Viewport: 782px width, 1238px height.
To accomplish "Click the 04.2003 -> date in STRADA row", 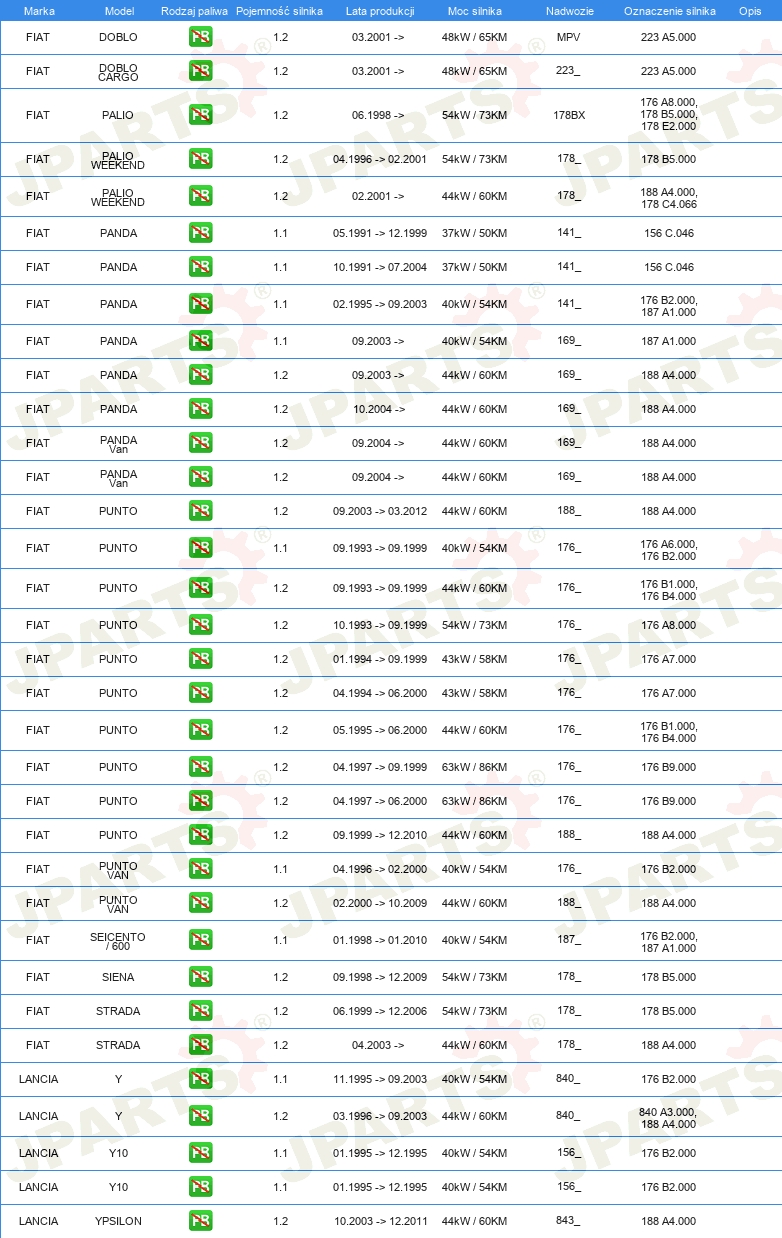I will tap(378, 1045).
